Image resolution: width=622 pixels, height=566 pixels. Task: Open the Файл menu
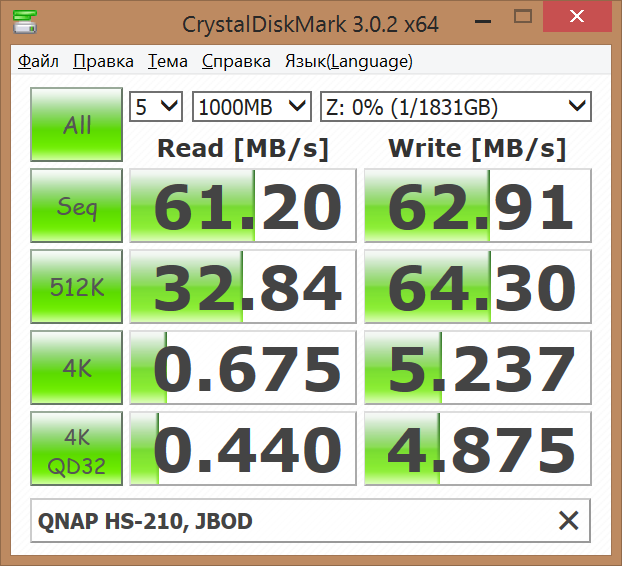pos(38,61)
